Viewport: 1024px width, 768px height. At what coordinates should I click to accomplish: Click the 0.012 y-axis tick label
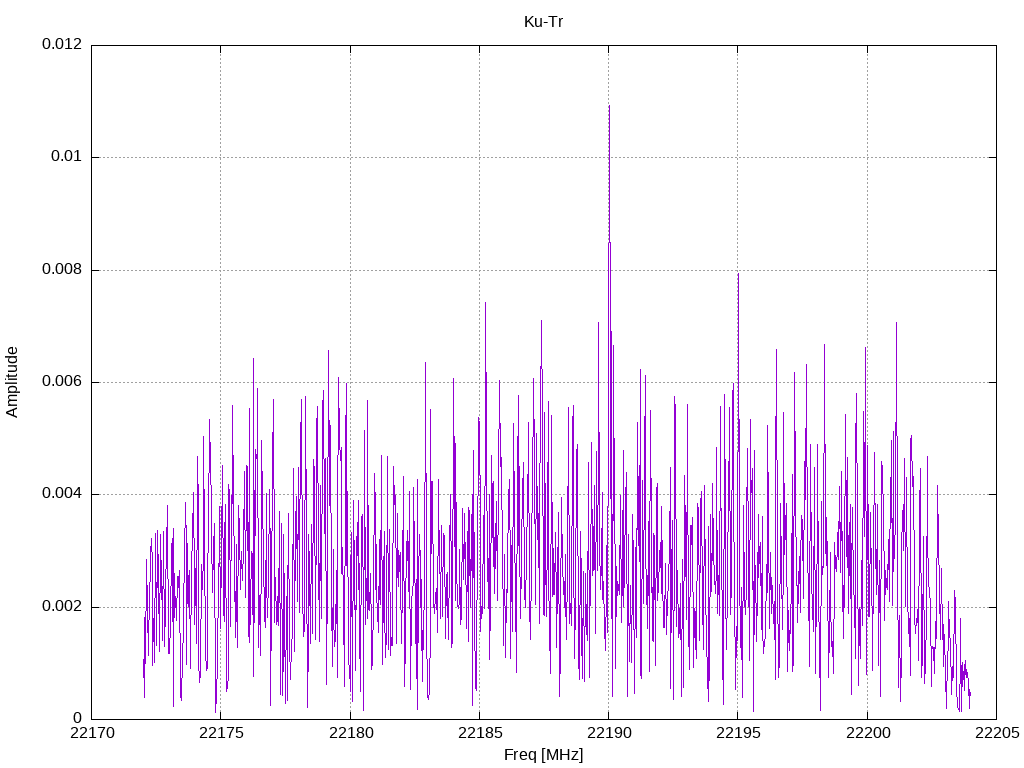[x=62, y=44]
